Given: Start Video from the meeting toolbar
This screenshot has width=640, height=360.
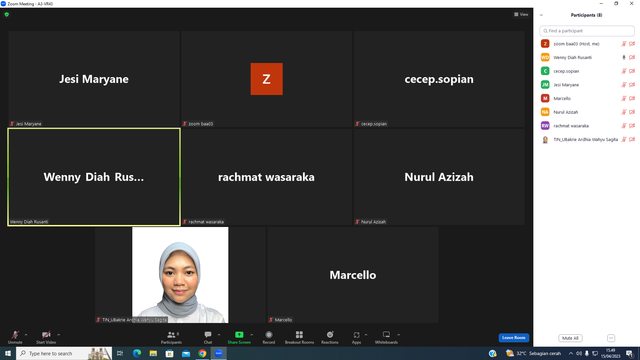Looking at the screenshot, I should click(x=46, y=337).
